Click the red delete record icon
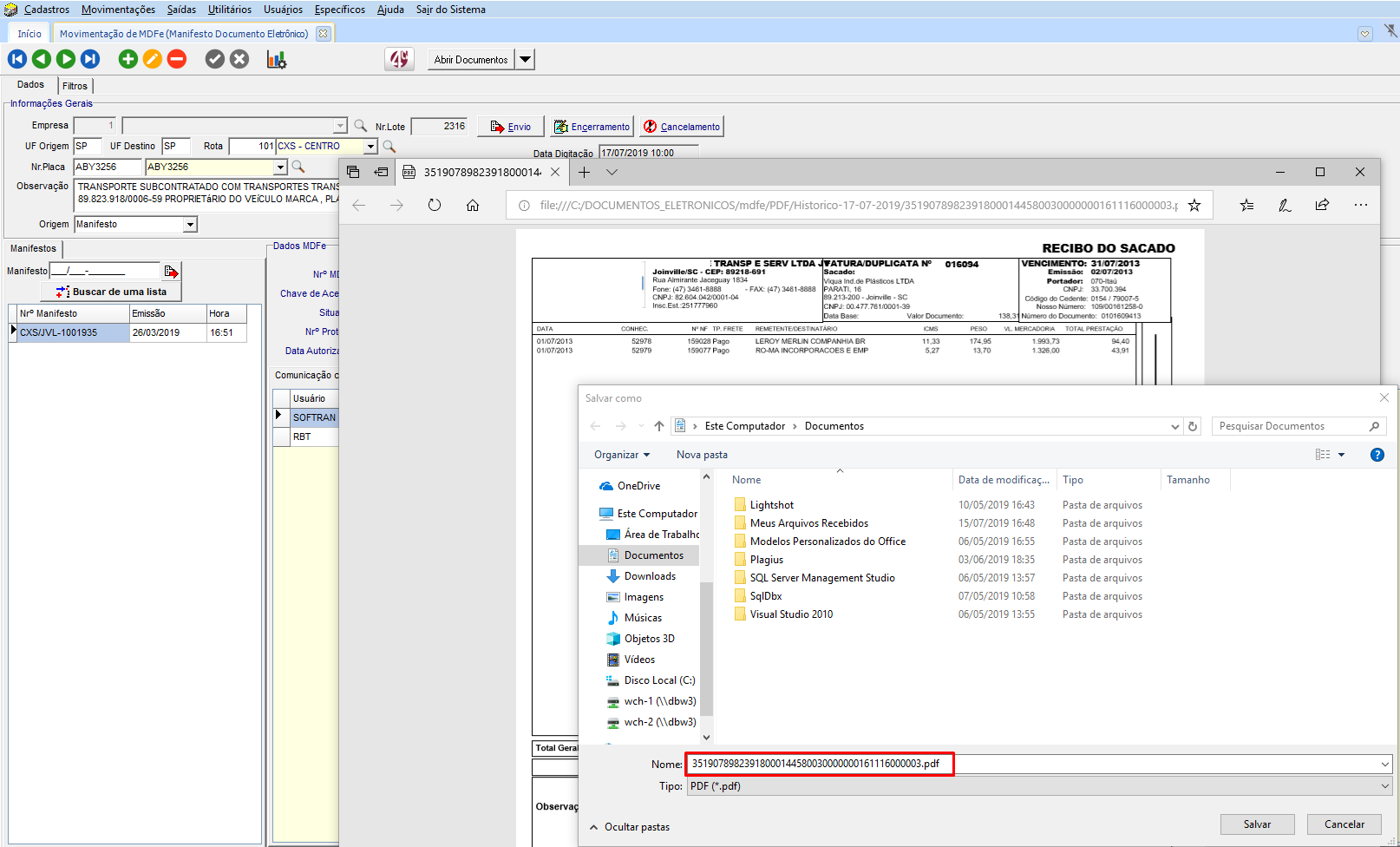 pyautogui.click(x=177, y=59)
